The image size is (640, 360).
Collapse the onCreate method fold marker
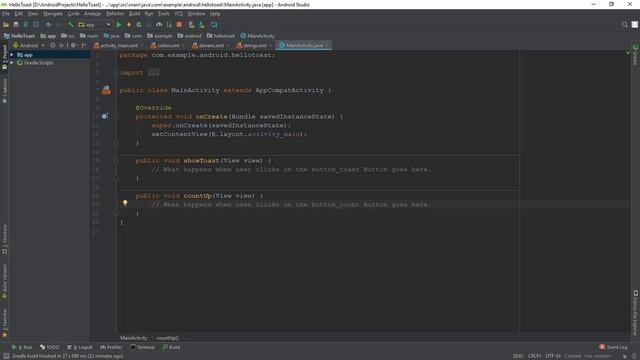[116, 116]
